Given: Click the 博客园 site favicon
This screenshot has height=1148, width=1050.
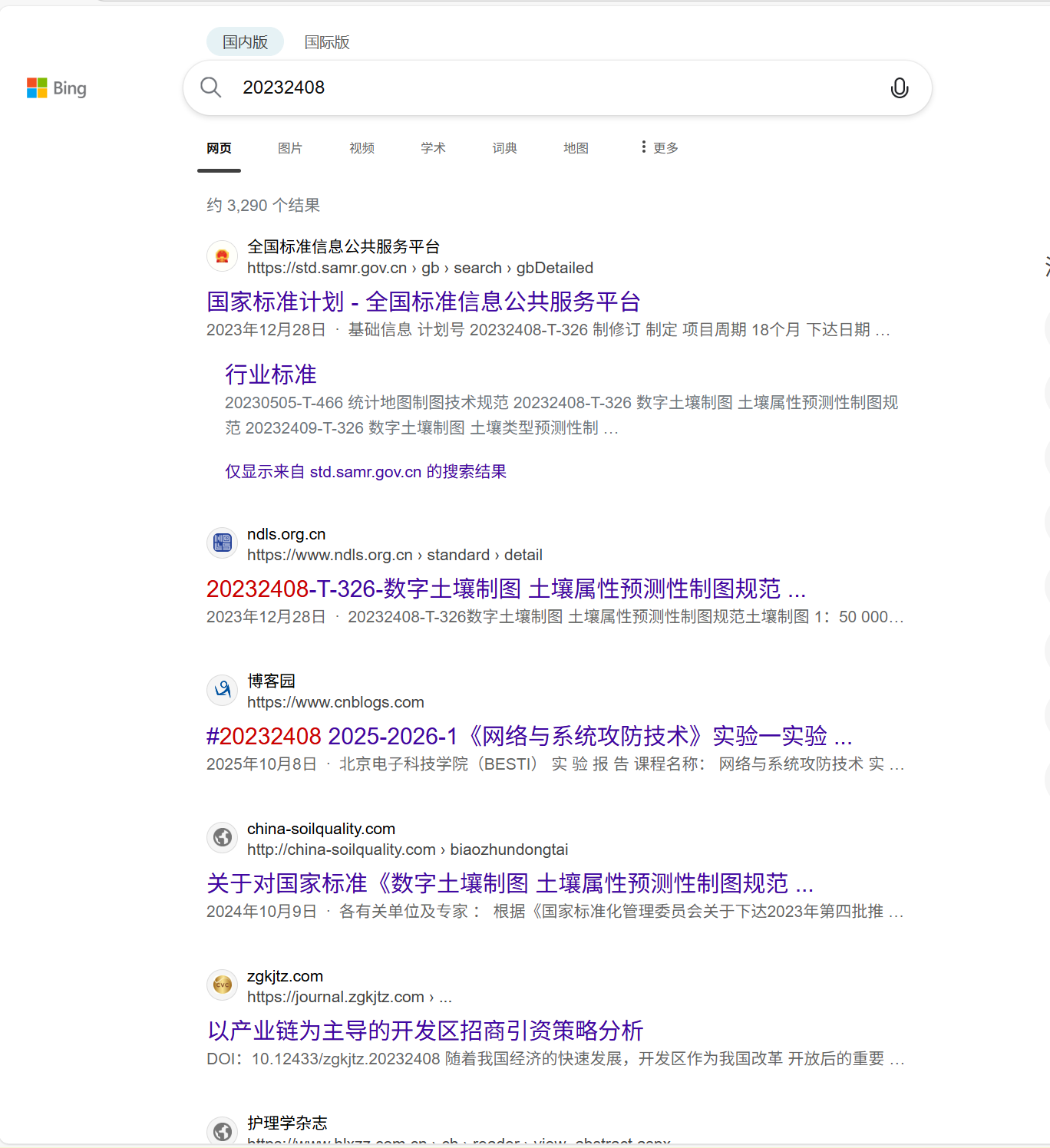Looking at the screenshot, I should (x=223, y=691).
